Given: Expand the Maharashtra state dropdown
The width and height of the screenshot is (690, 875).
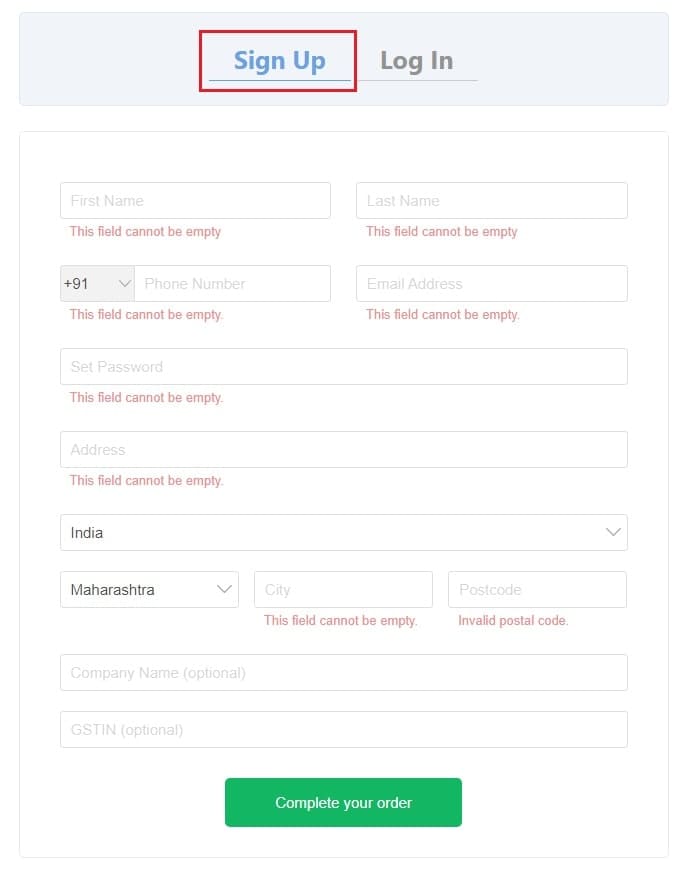Looking at the screenshot, I should coord(150,589).
